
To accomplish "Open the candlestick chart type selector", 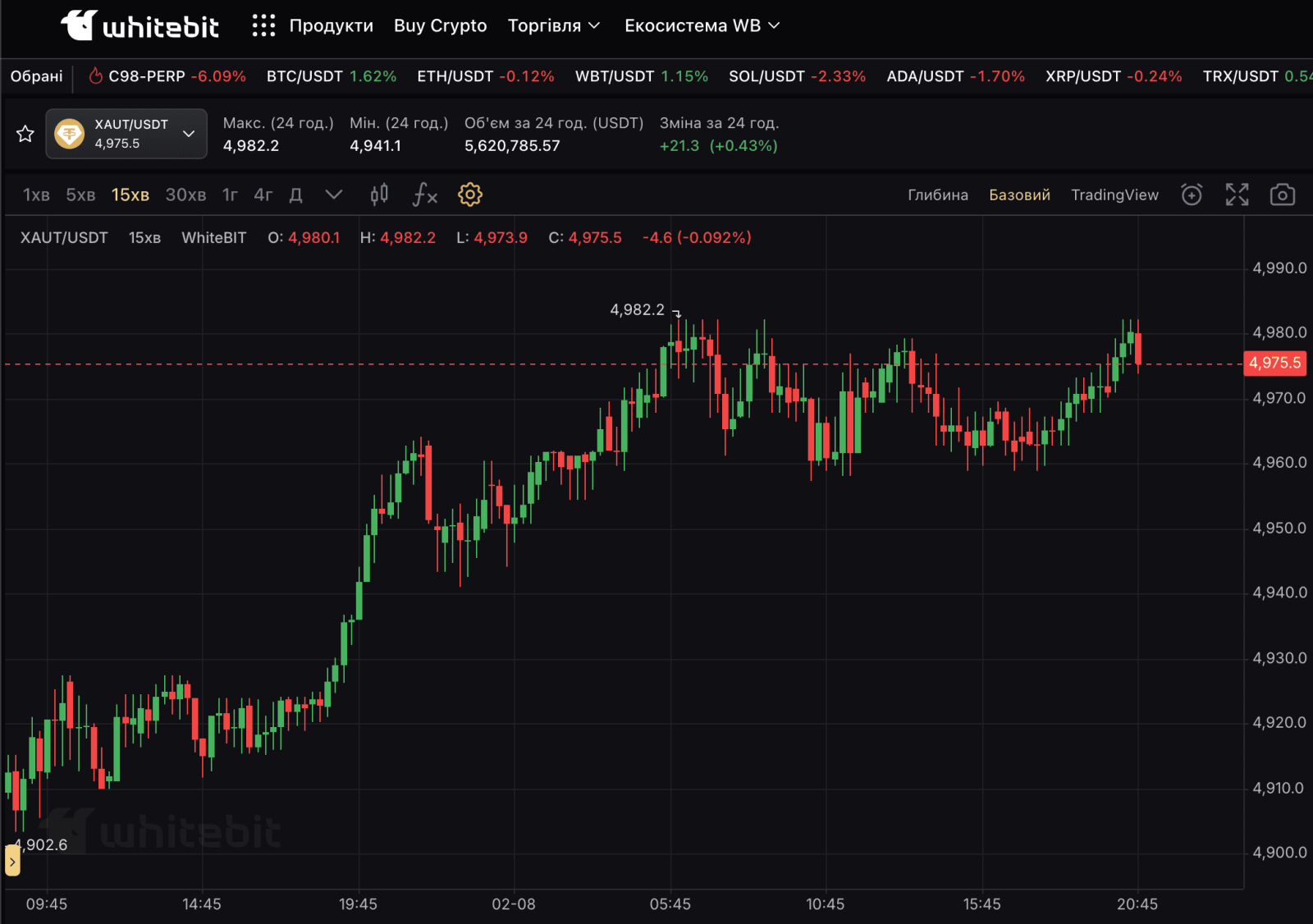I will (x=379, y=194).
